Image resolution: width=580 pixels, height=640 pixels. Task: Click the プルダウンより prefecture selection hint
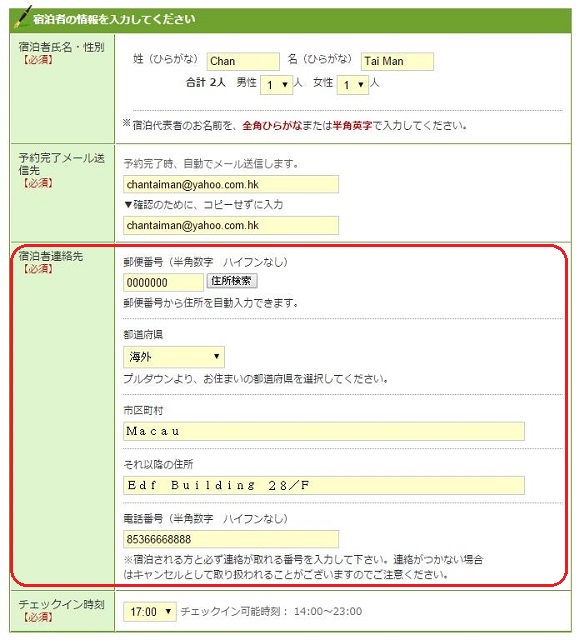256,379
